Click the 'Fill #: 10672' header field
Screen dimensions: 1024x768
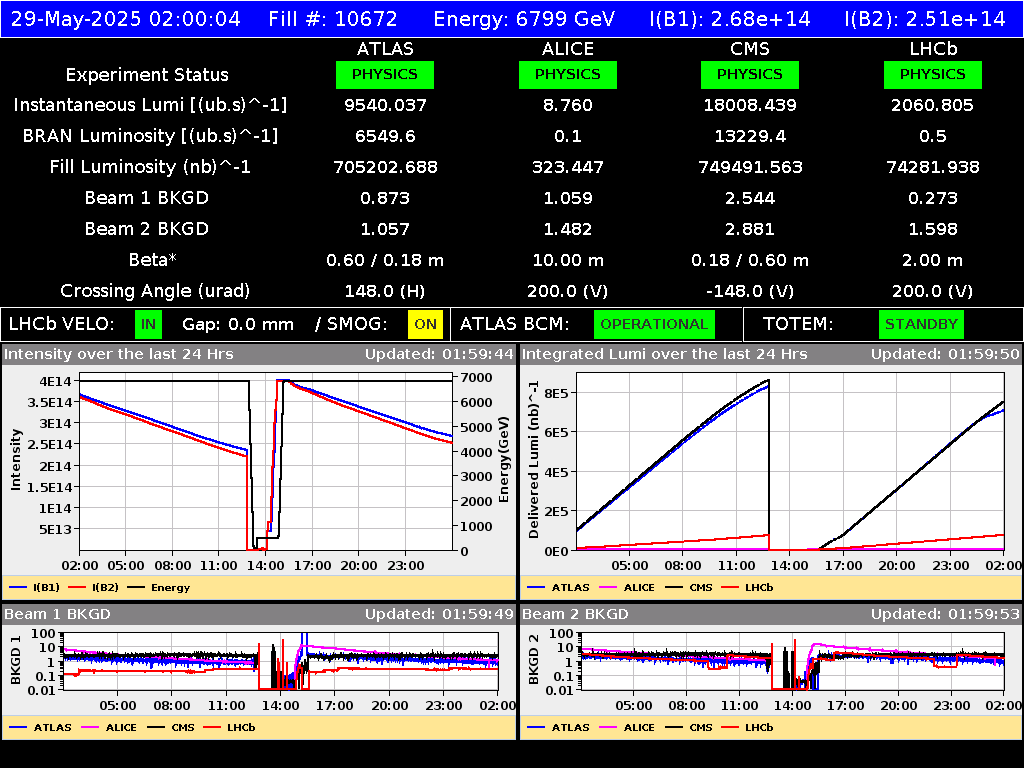coord(333,19)
